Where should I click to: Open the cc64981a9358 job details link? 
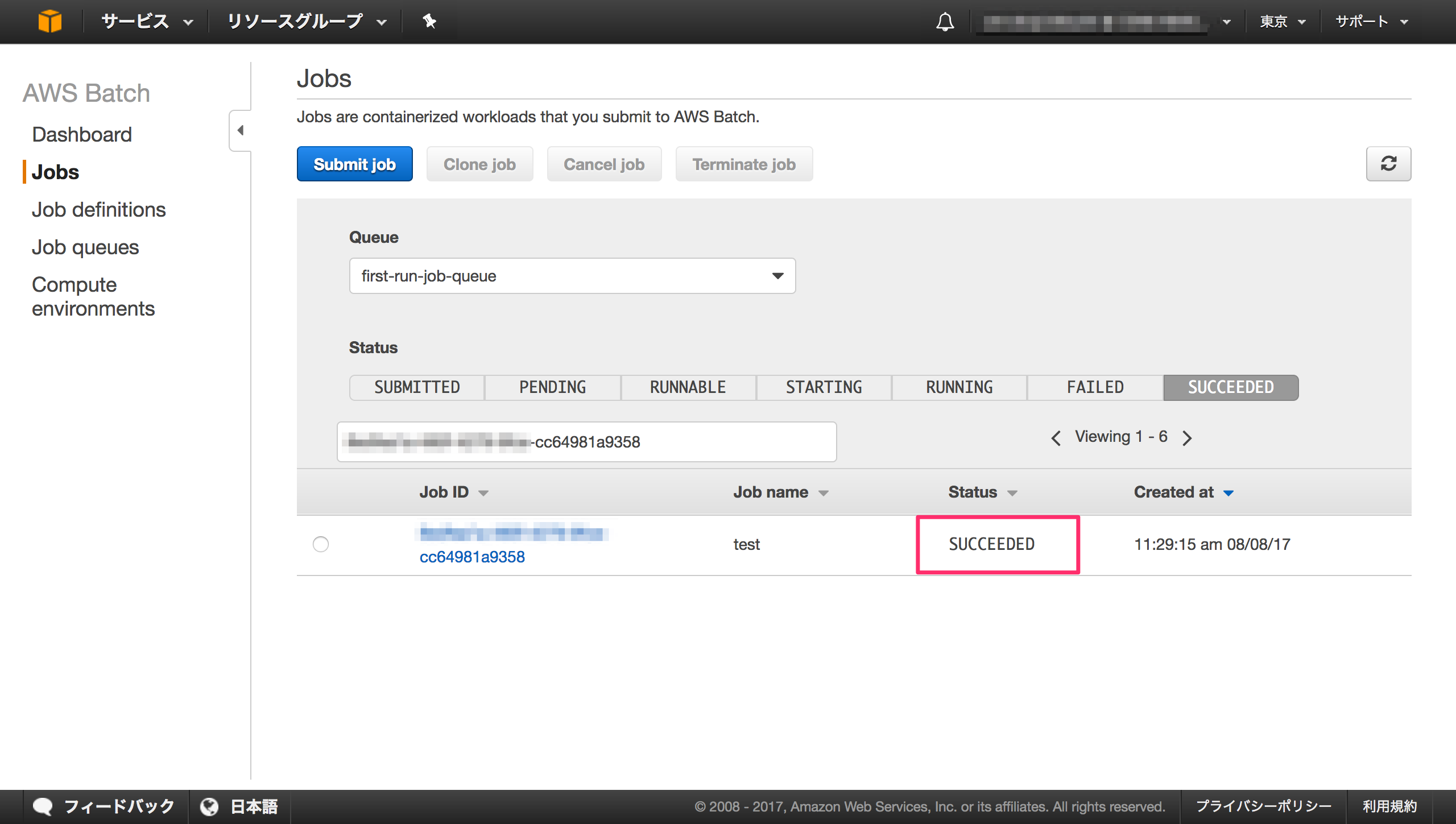point(473,557)
